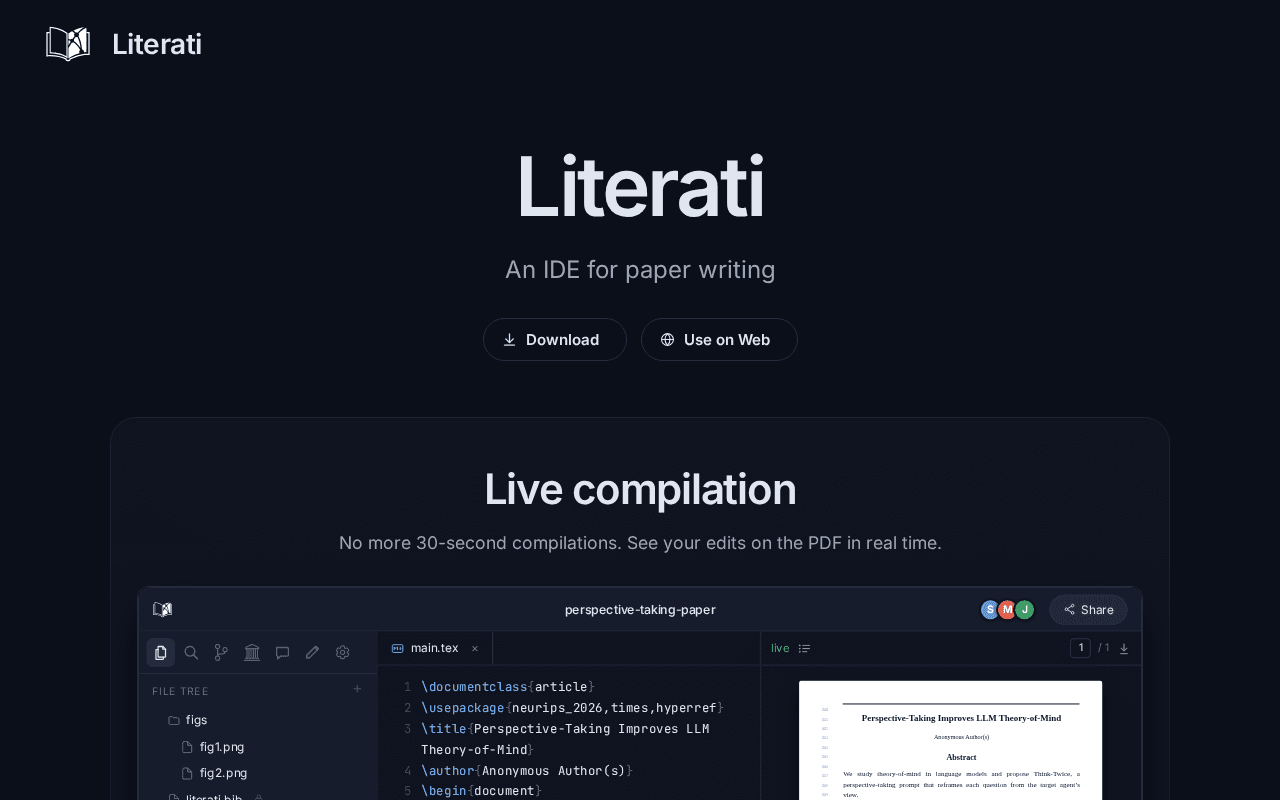The image size is (1280, 800).
Task: Click the Share button
Action: [x=1089, y=609]
